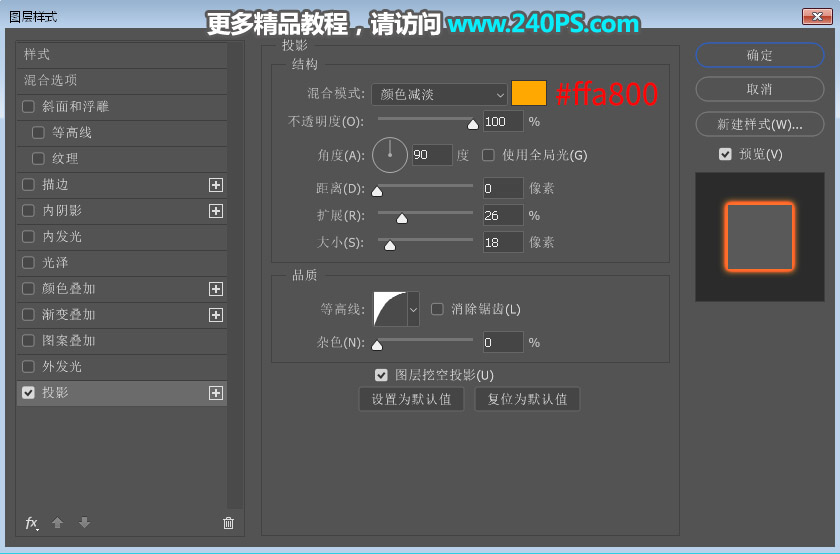The width and height of the screenshot is (840, 554).
Task: Move effect down with the down arrow
Action: pos(84,522)
